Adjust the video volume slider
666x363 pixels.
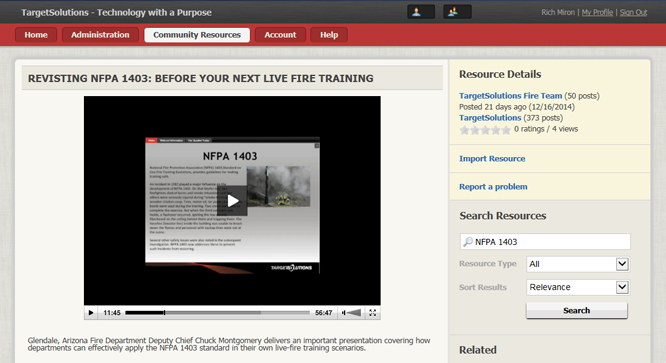click(x=354, y=313)
